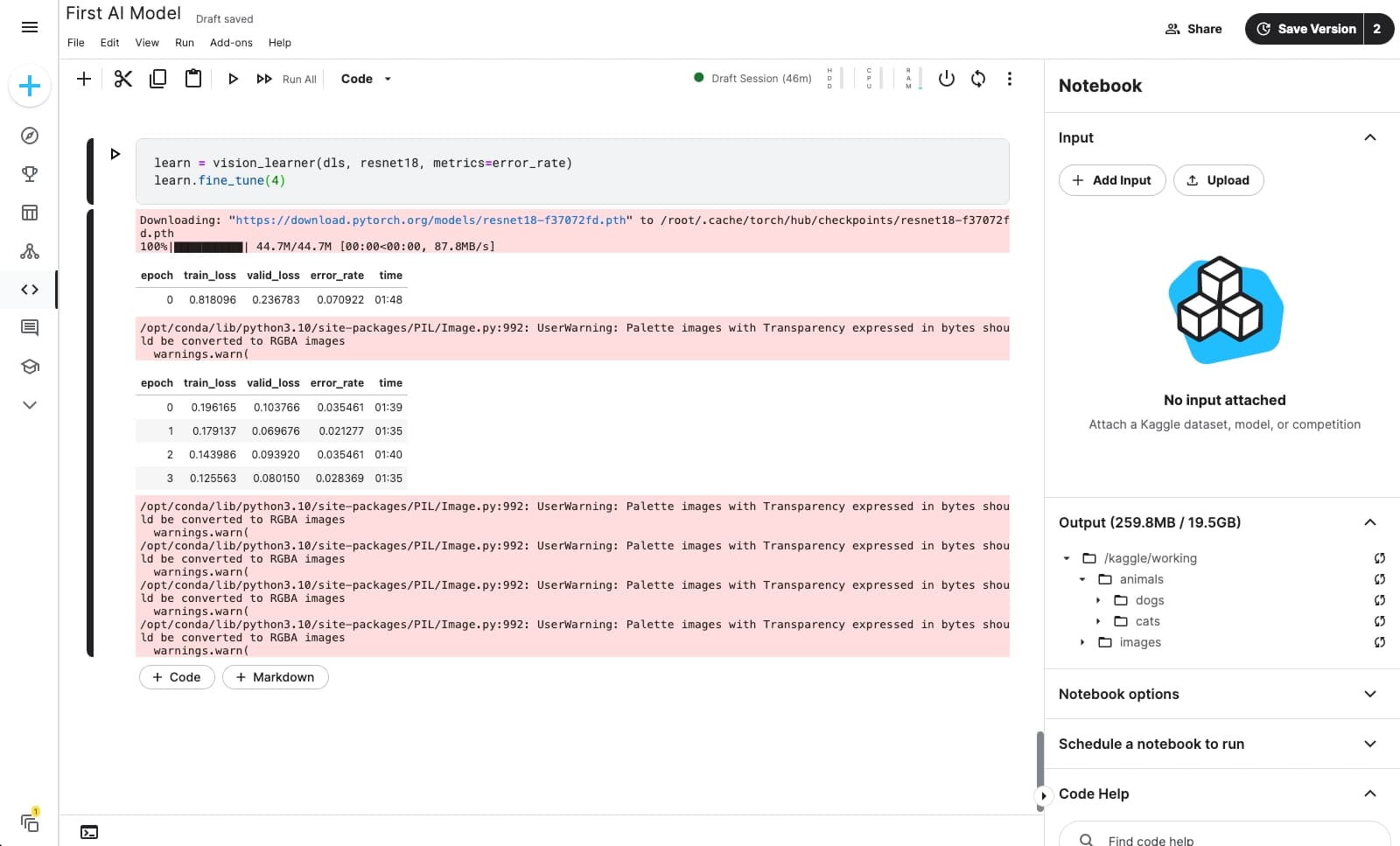
Task: Open the Competitions trophy icon in sidebar
Action: pos(30,174)
